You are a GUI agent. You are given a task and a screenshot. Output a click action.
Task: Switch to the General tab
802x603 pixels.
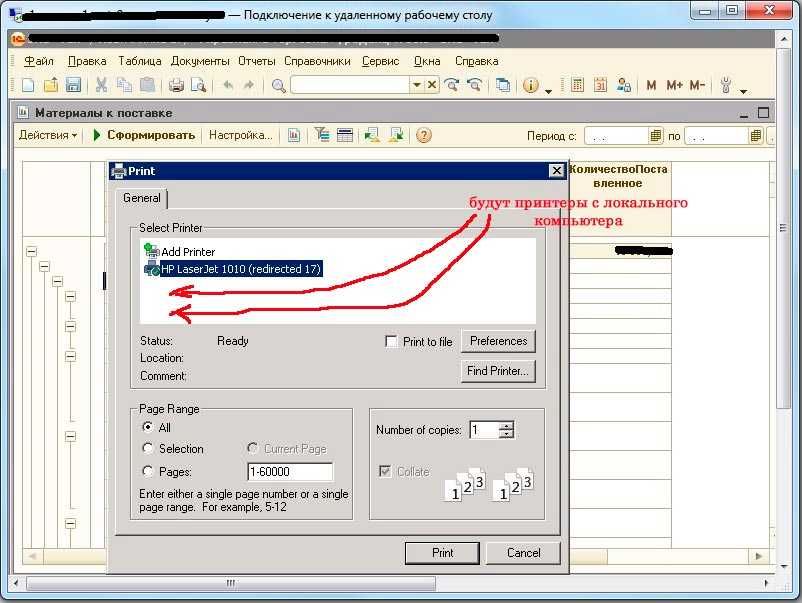pos(141,198)
